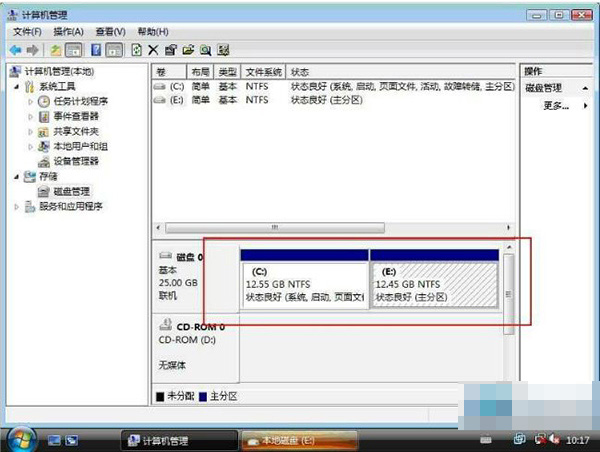Open the 查看(V) menu
Screen dimensions: 600x452
(110, 32)
